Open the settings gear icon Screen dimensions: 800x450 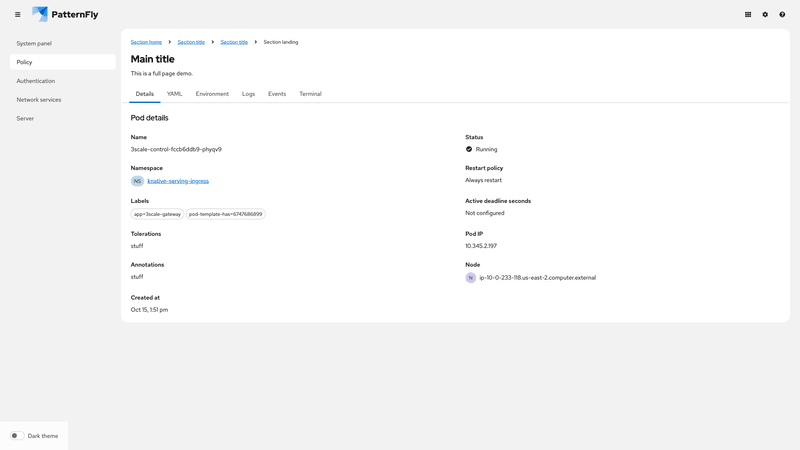coord(765,15)
